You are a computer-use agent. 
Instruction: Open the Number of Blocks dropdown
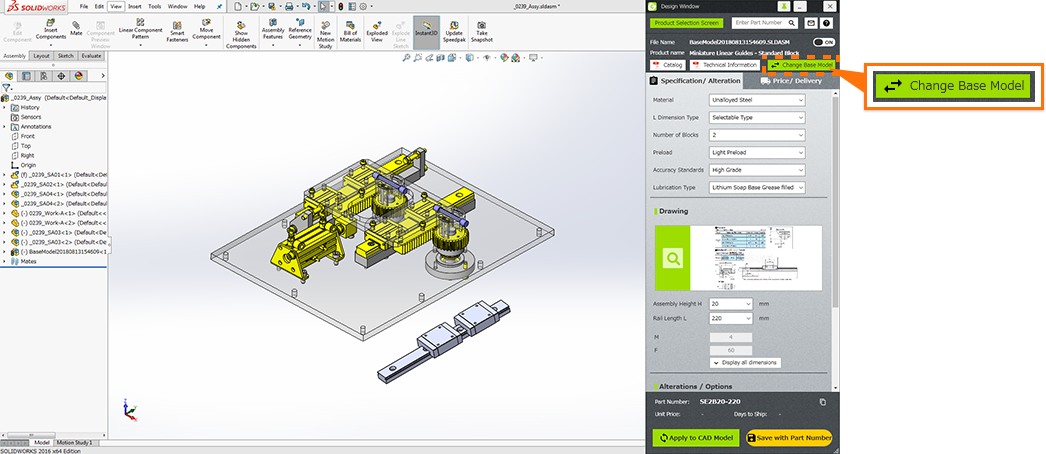(x=757, y=135)
